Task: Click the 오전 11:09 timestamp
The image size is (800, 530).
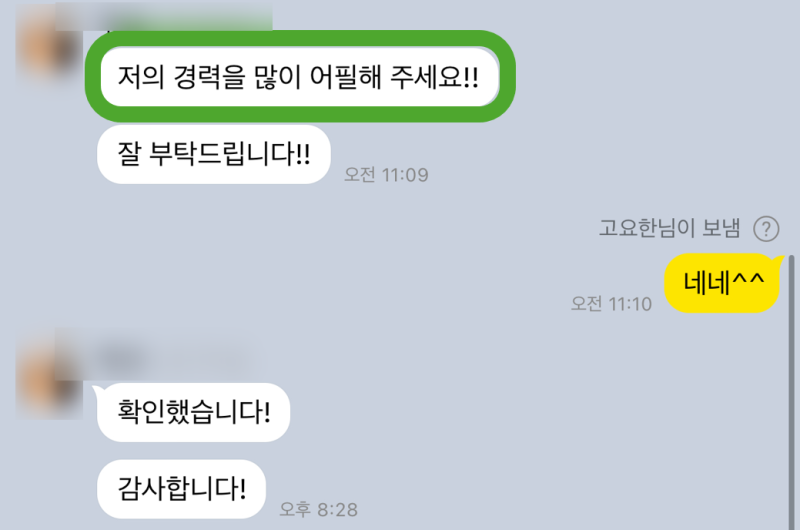Action: (386, 175)
